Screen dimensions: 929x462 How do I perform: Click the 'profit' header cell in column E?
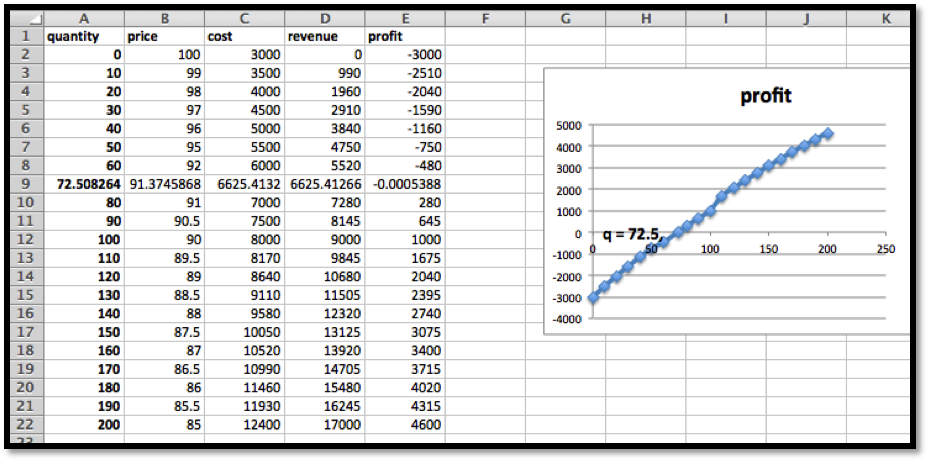coord(405,36)
